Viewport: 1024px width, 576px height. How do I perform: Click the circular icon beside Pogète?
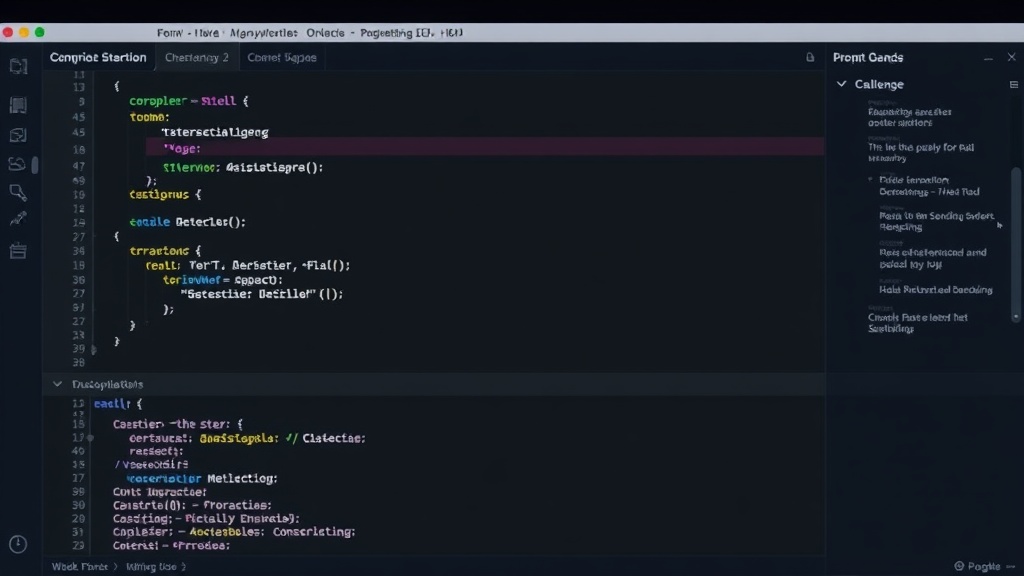tap(959, 566)
